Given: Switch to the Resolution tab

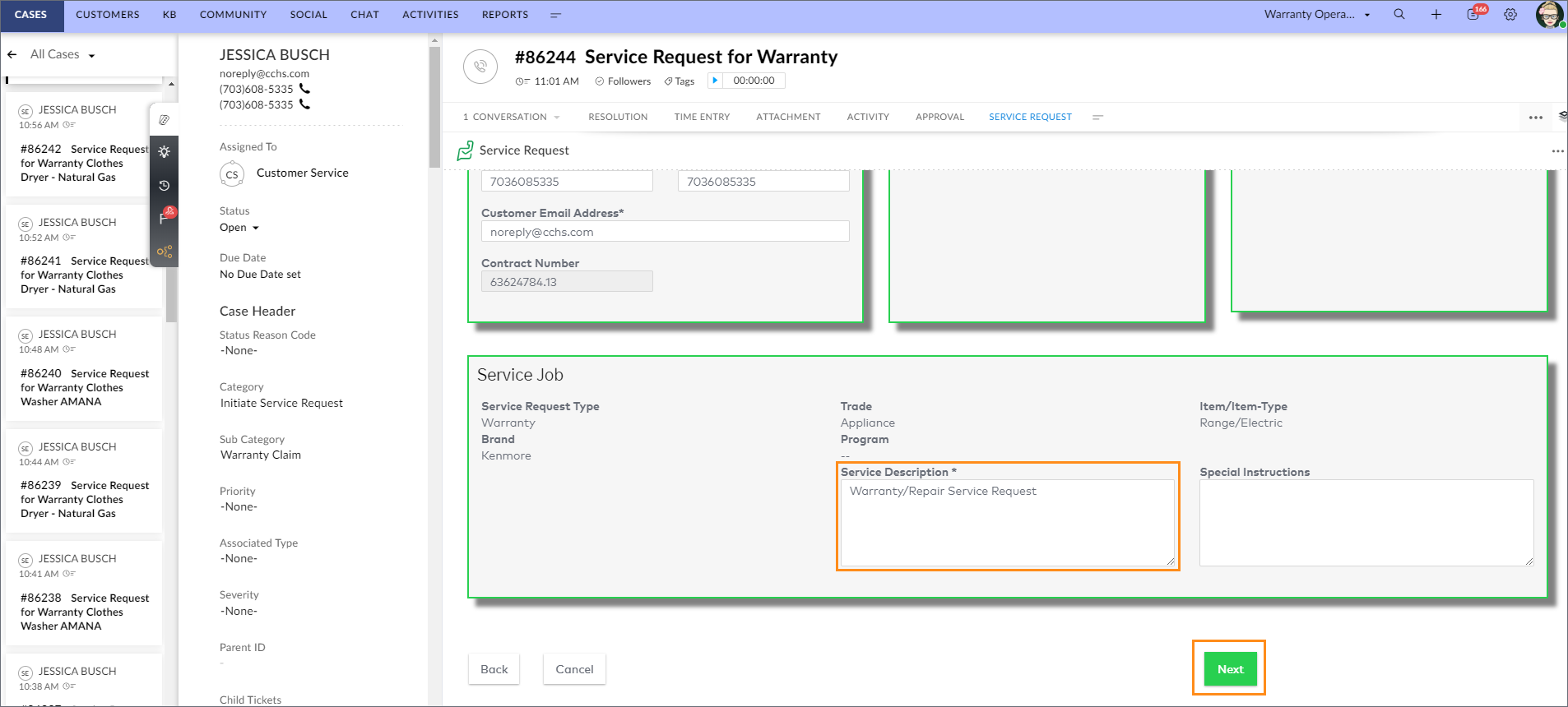Looking at the screenshot, I should click(x=618, y=118).
